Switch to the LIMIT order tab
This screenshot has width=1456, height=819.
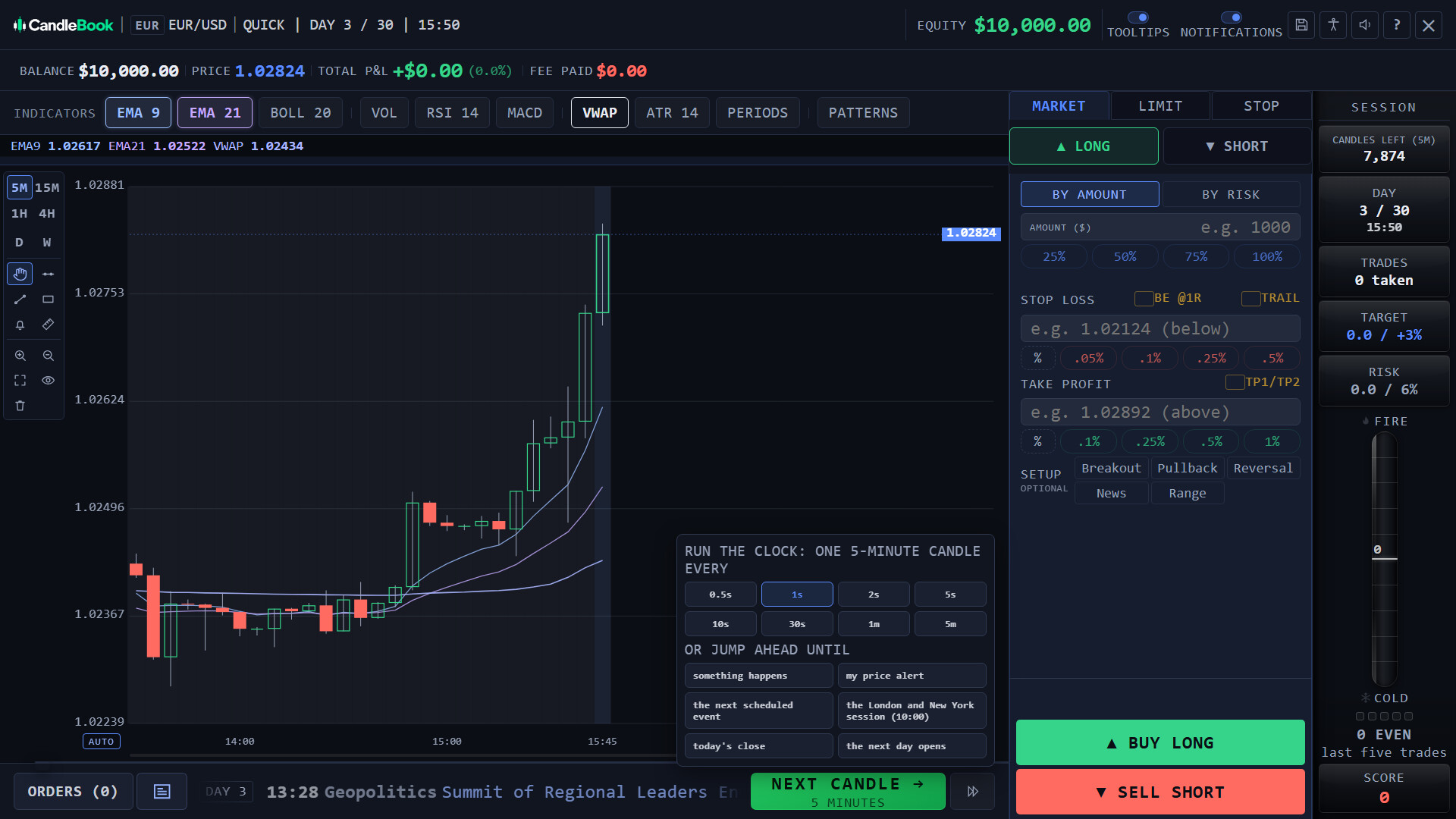coord(1160,106)
